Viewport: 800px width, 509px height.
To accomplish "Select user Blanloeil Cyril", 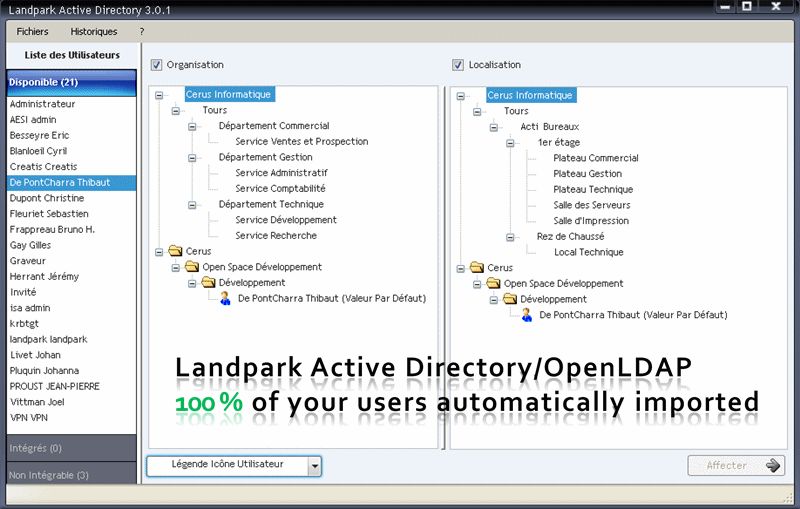I will pos(38,151).
